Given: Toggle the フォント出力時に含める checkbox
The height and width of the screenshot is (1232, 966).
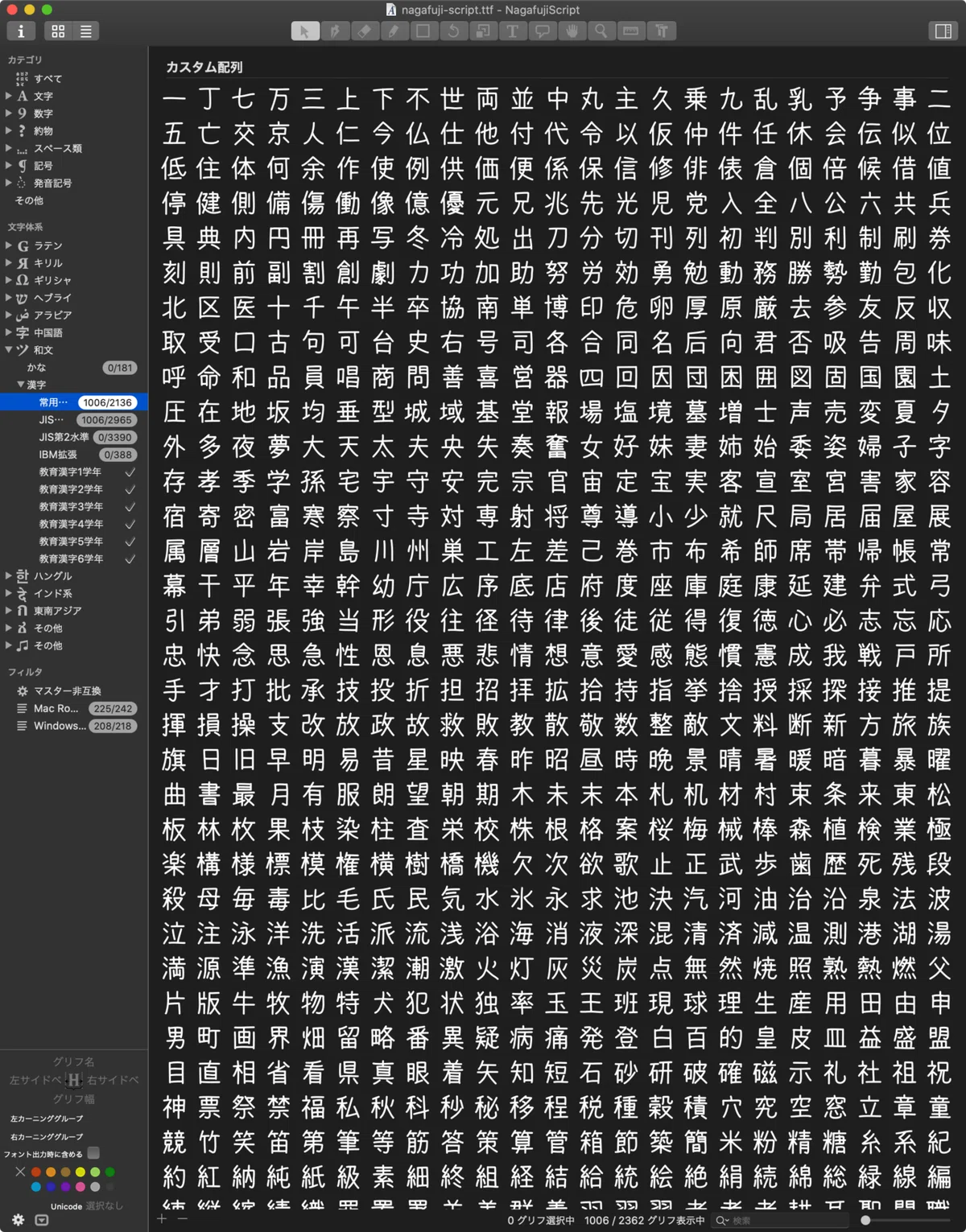Looking at the screenshot, I should 93,1153.
